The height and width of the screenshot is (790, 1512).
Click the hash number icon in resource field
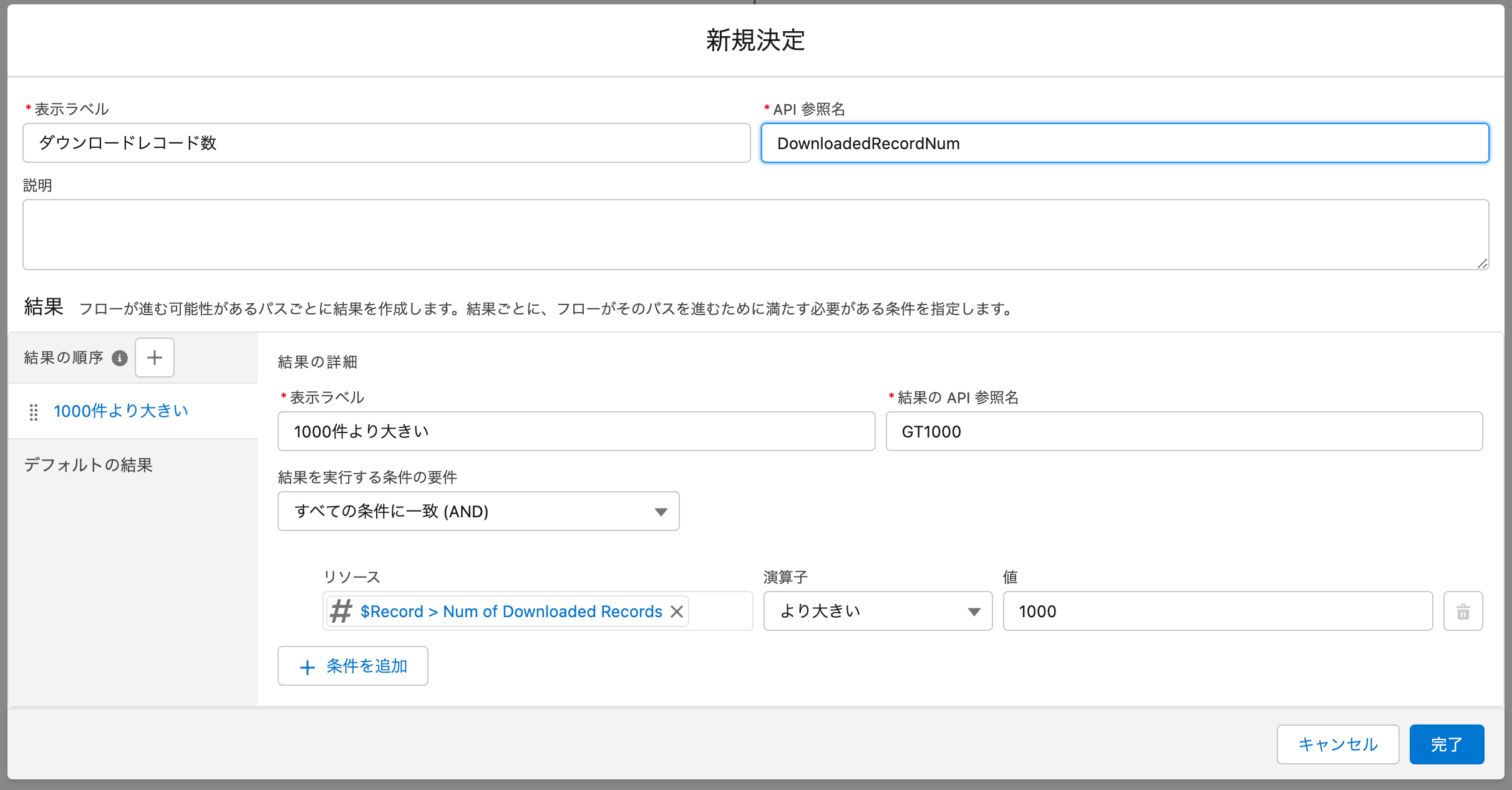click(x=341, y=612)
